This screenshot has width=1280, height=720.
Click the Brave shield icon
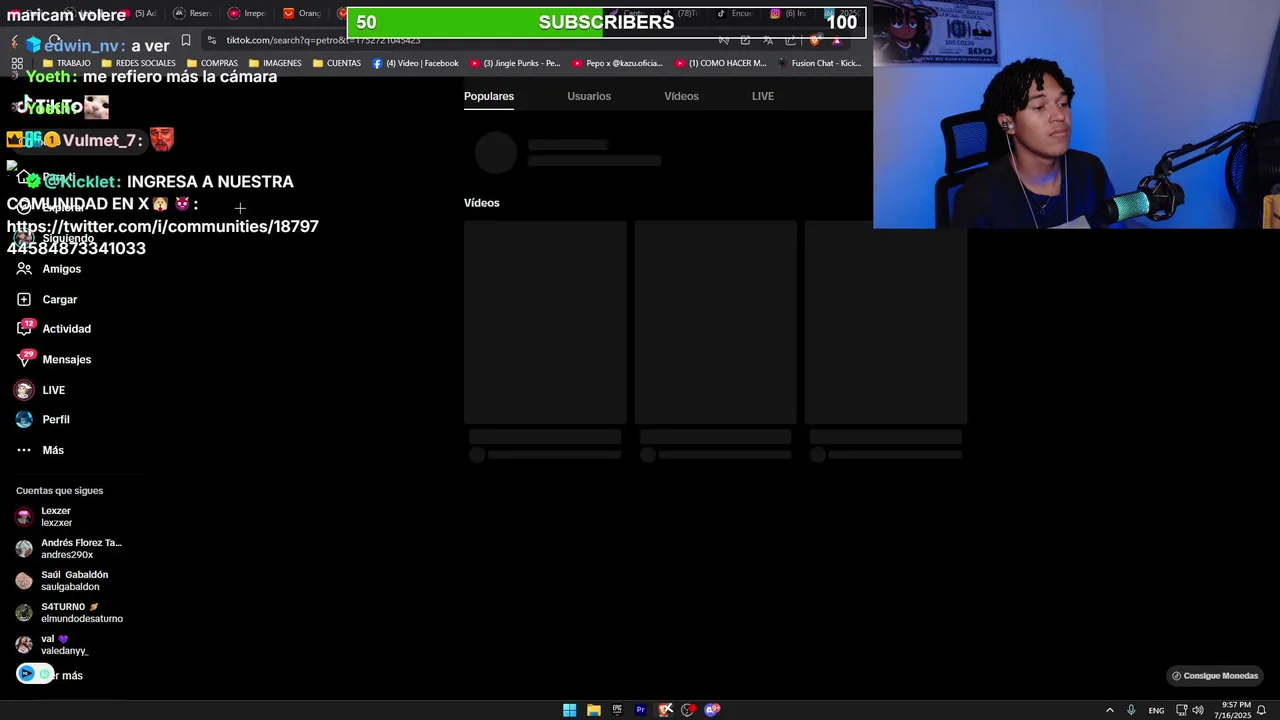click(x=815, y=40)
